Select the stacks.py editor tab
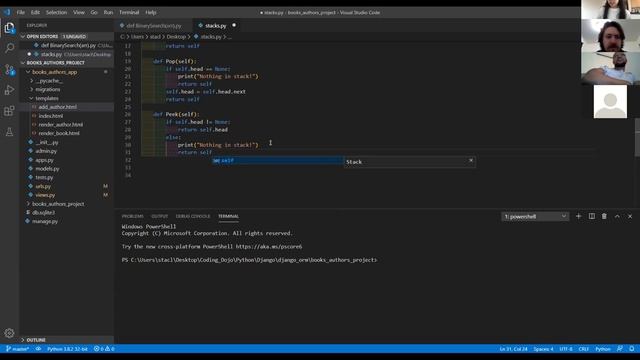Viewport: 640px width, 360px height. [x=216, y=25]
